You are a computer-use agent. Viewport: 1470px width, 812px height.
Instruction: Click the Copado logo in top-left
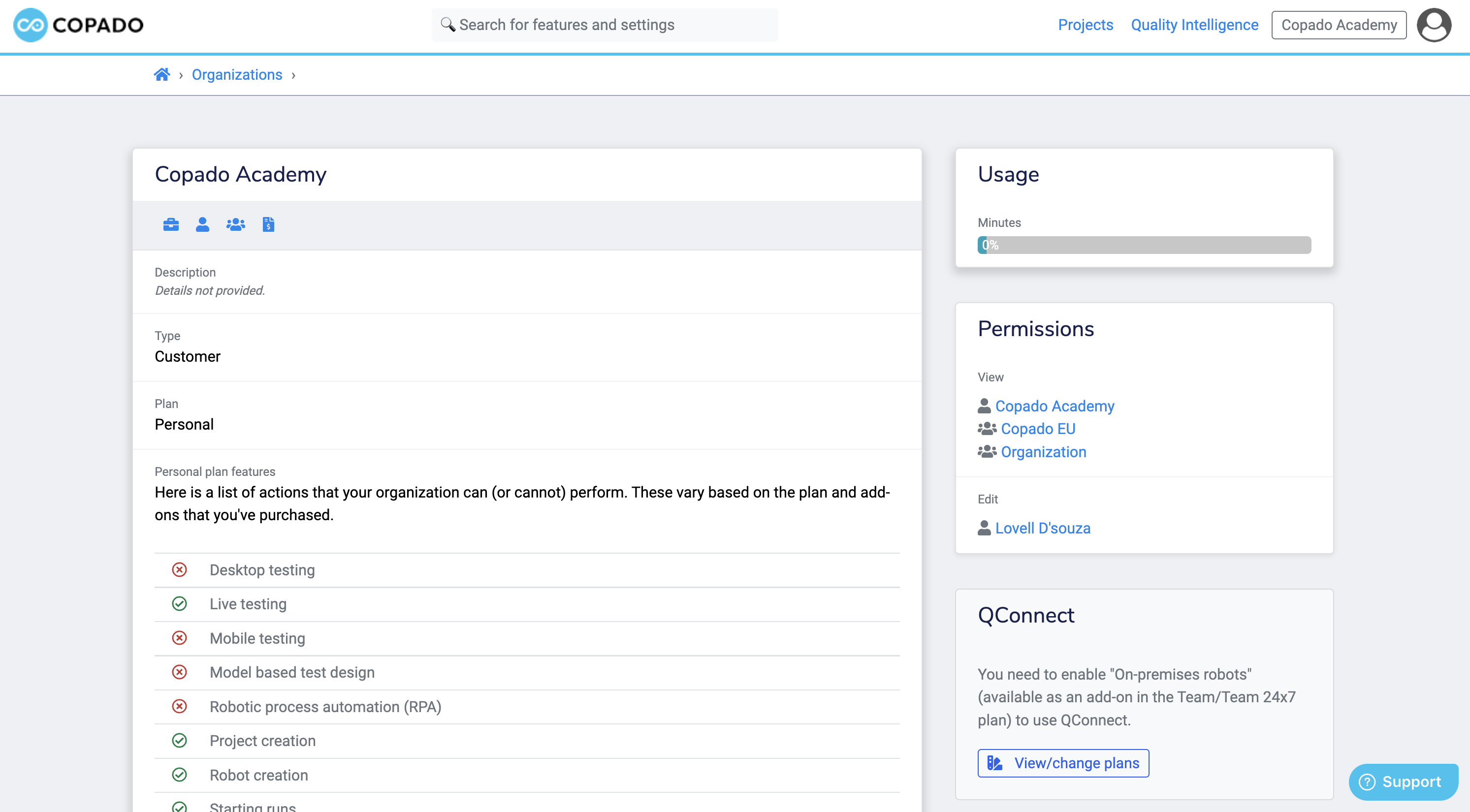77,25
